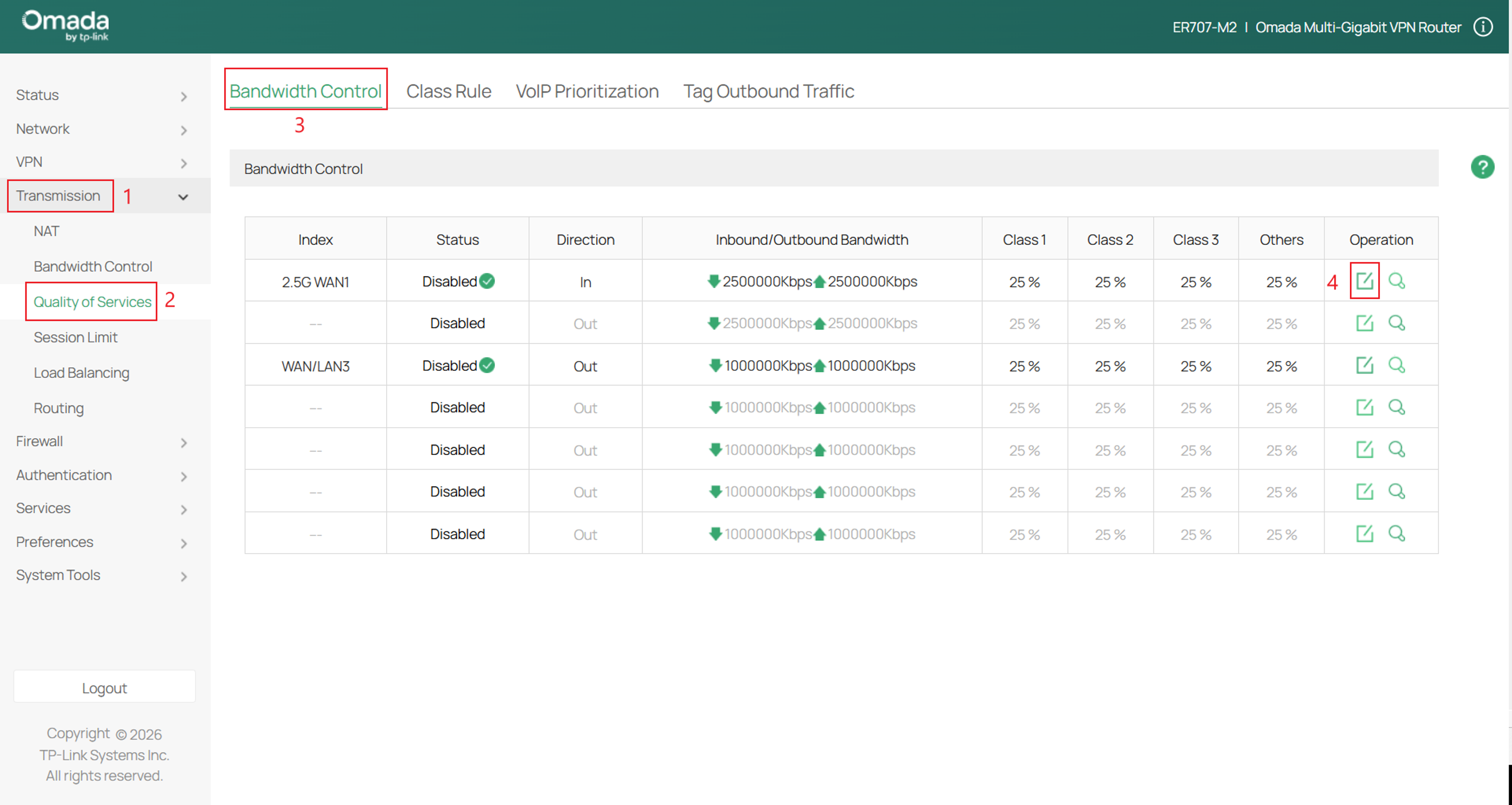
Task: Click the 2.5G WAN1 index cell
Action: pos(315,282)
